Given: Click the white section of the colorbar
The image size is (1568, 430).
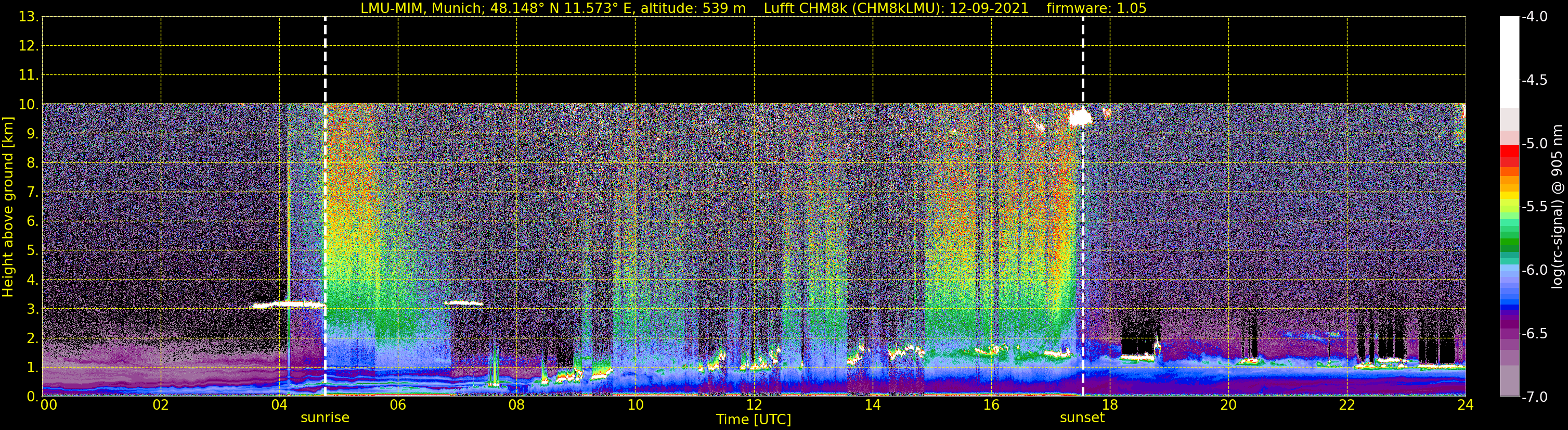Looking at the screenshot, I should coord(1509,62).
